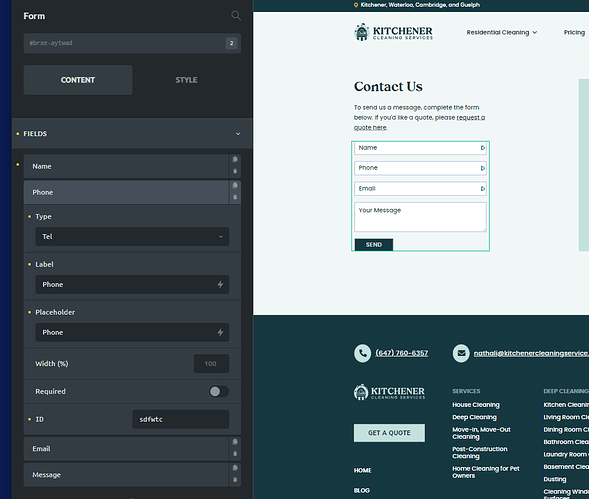Click the clone icon for the Phone field
The image size is (589, 499).
point(235,185)
